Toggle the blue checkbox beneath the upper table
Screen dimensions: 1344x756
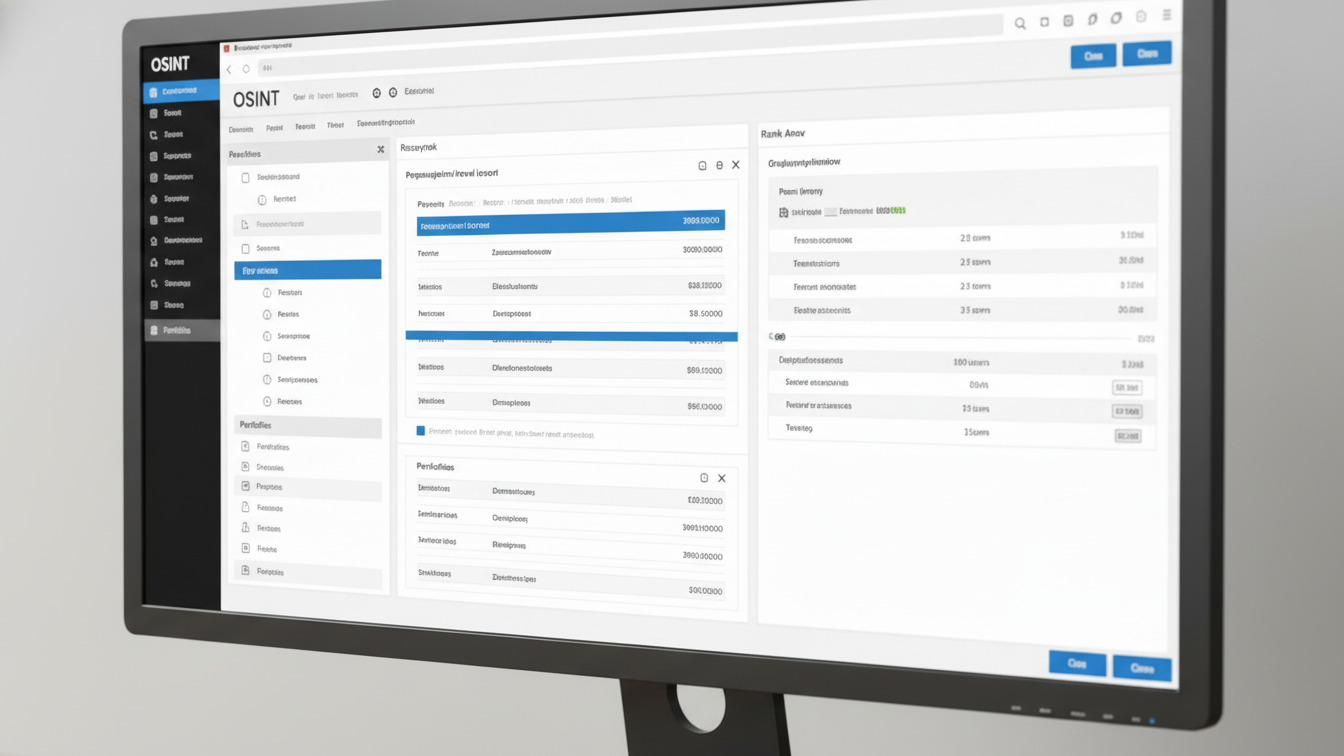tap(420, 431)
